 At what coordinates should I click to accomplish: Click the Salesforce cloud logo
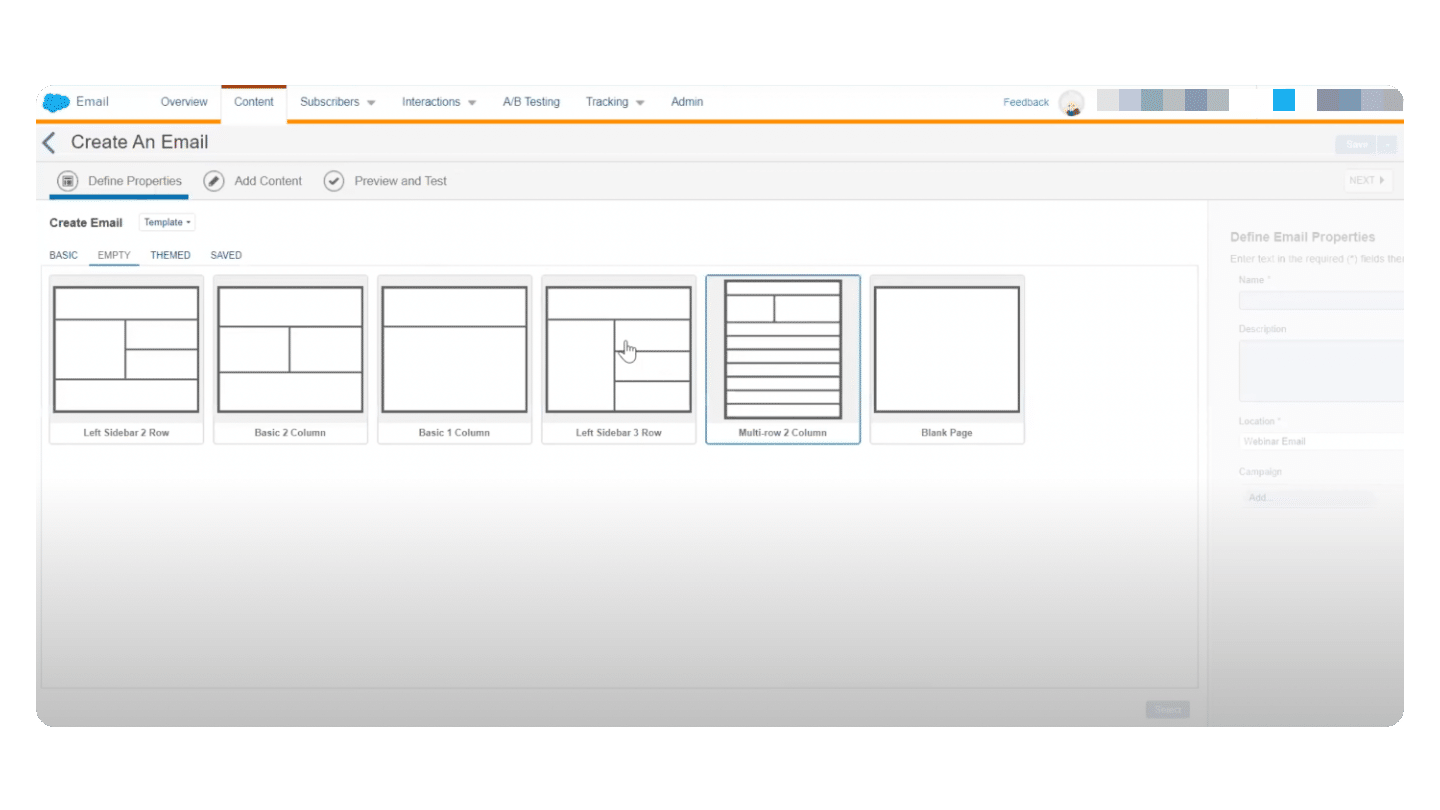(56, 102)
